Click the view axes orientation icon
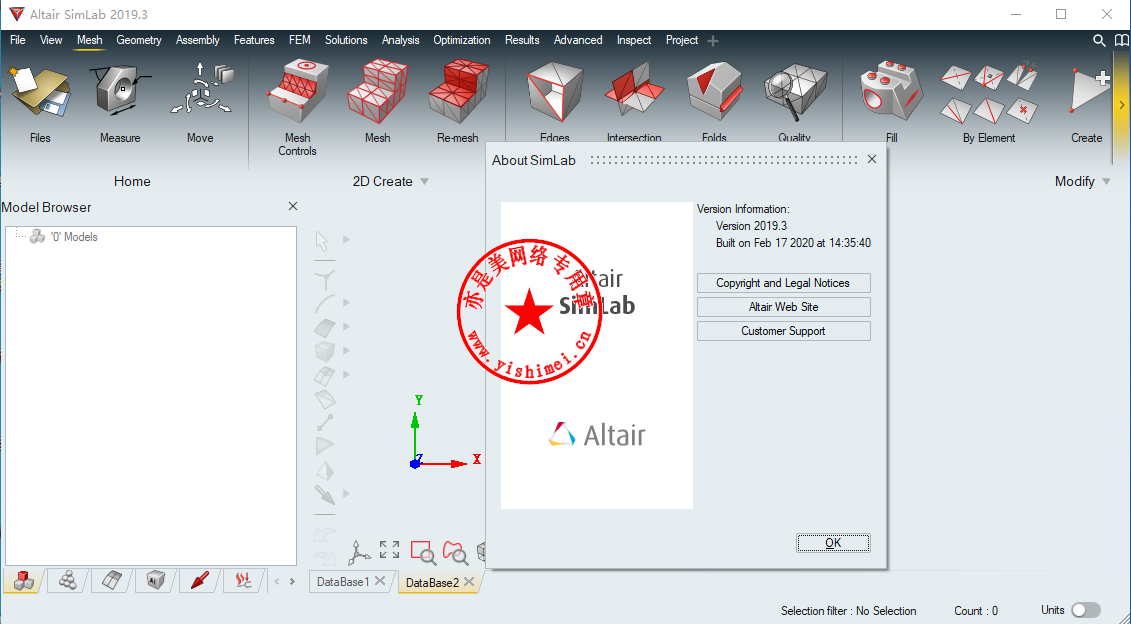 click(358, 553)
